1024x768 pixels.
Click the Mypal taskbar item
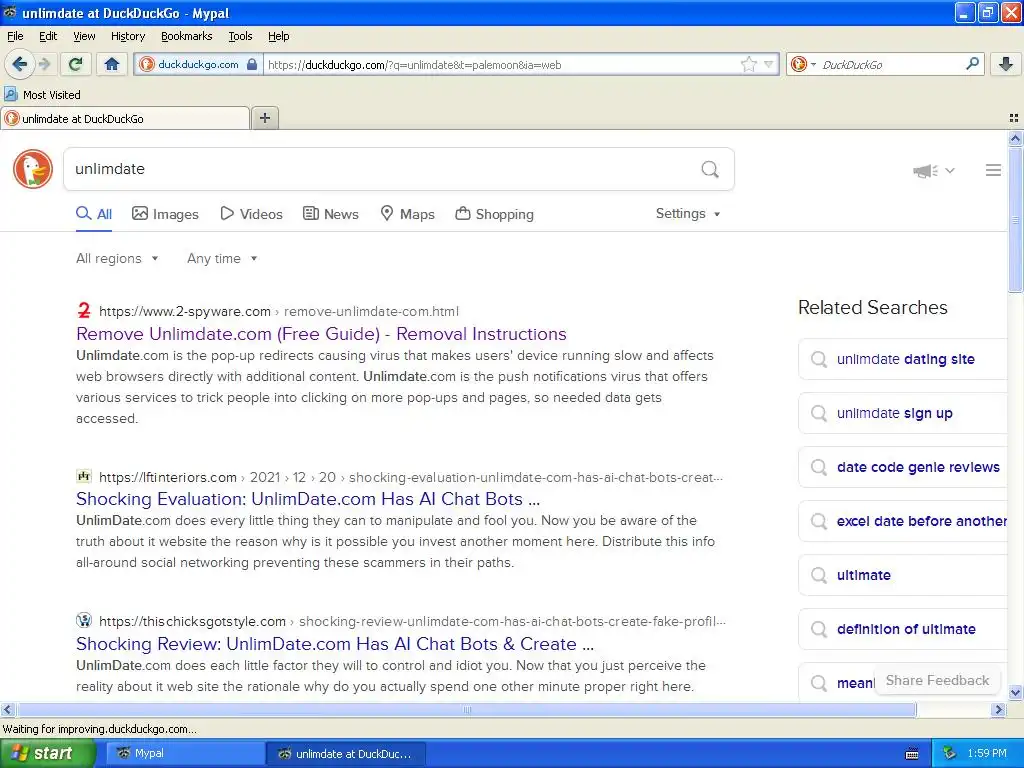(x=185, y=754)
